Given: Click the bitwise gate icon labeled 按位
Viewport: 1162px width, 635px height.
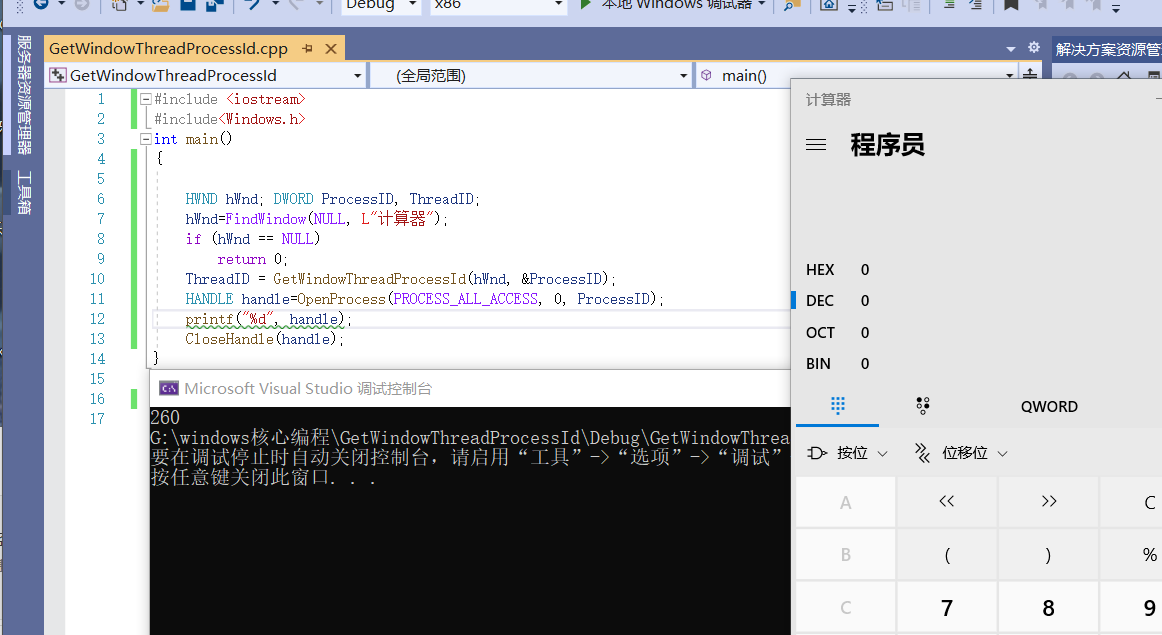Looking at the screenshot, I should click(817, 453).
